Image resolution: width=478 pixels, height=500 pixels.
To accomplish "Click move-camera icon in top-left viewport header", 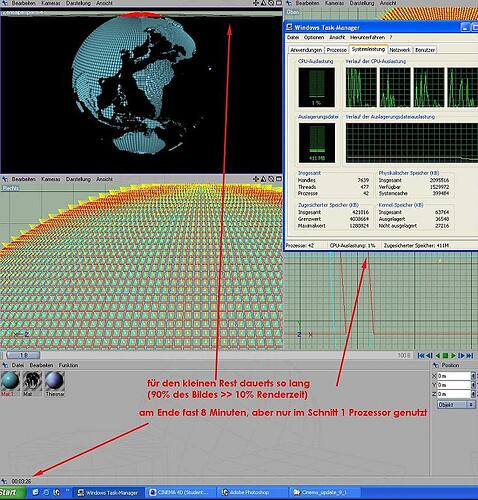I will tap(256, 3).
